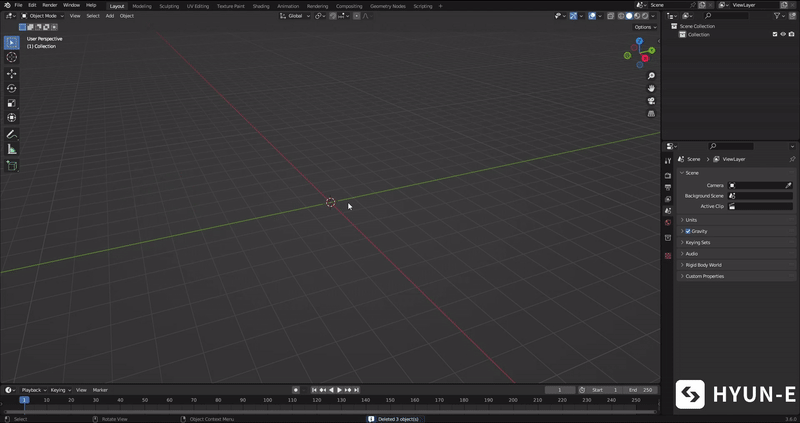The width and height of the screenshot is (800, 423).
Task: Switch to the Modeling workspace tab
Action: (x=142, y=6)
